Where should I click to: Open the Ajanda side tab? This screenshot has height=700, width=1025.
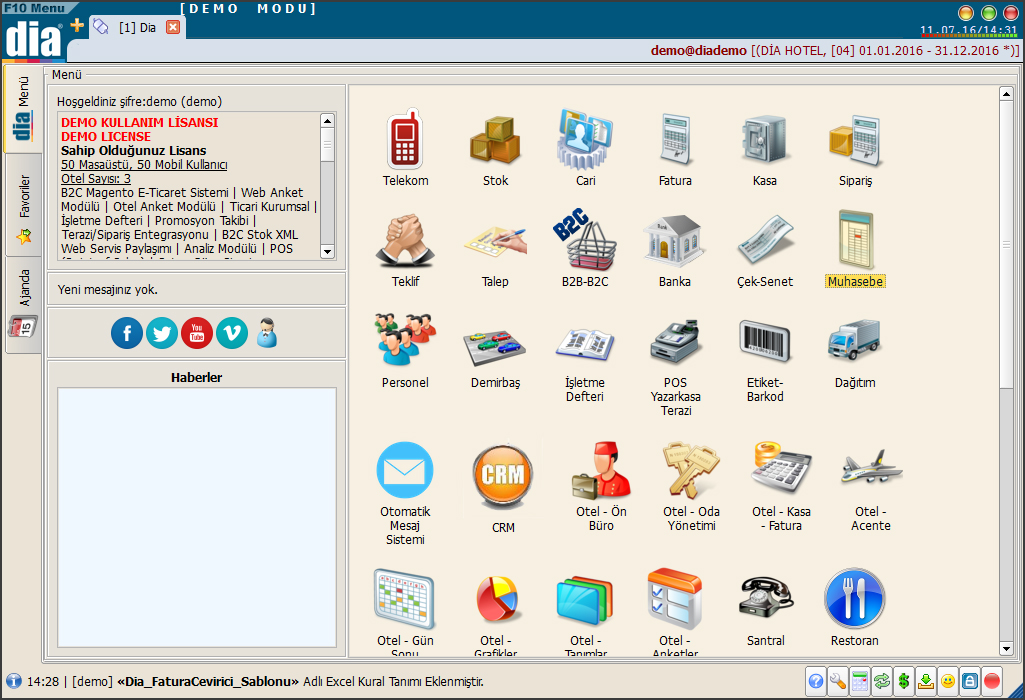[24, 304]
